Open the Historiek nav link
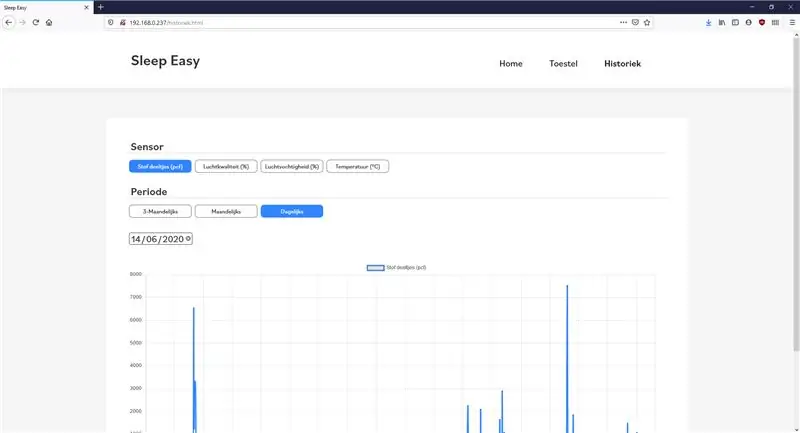 [622, 64]
